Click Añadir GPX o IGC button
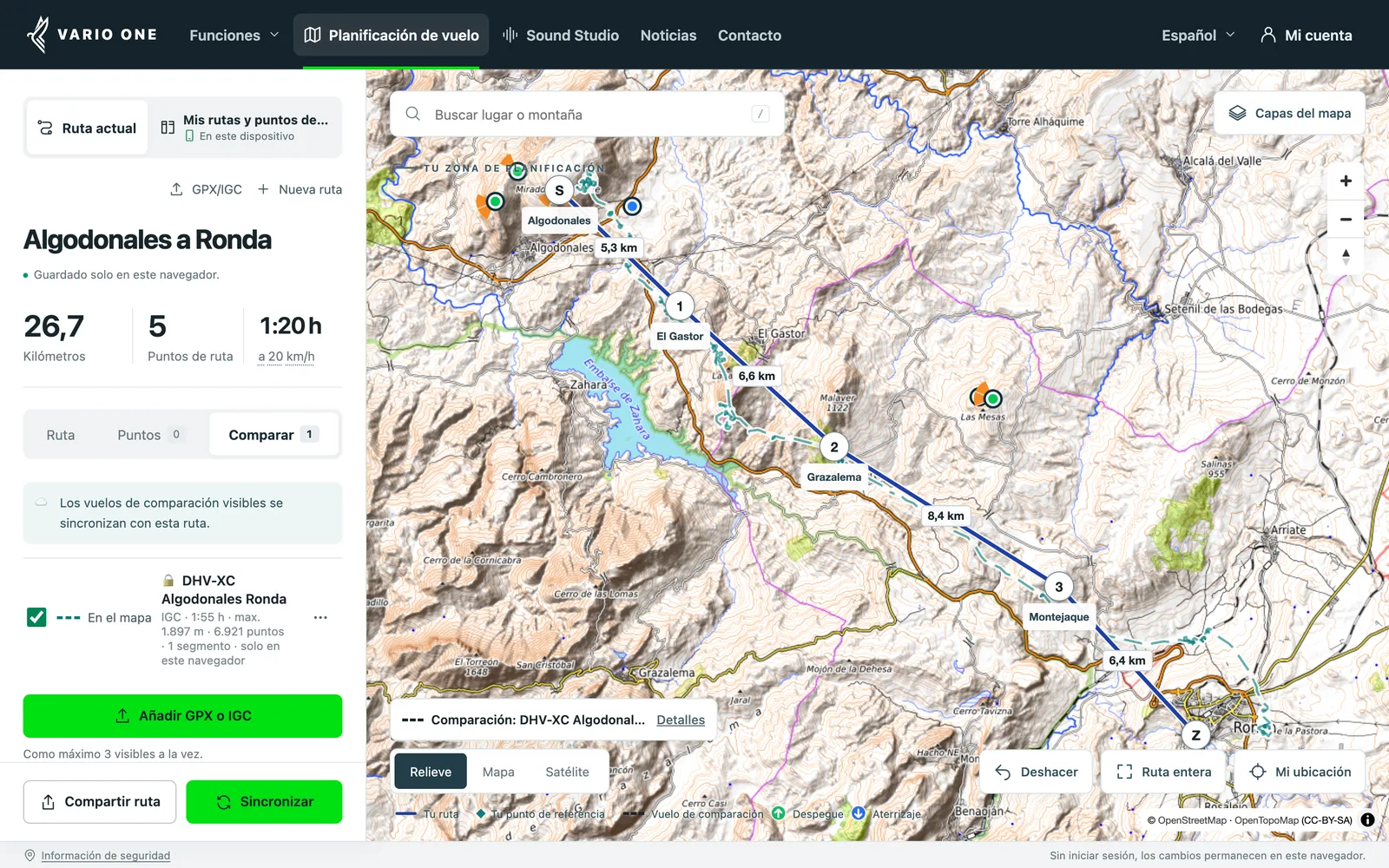This screenshot has width=1389, height=868. 182,716
